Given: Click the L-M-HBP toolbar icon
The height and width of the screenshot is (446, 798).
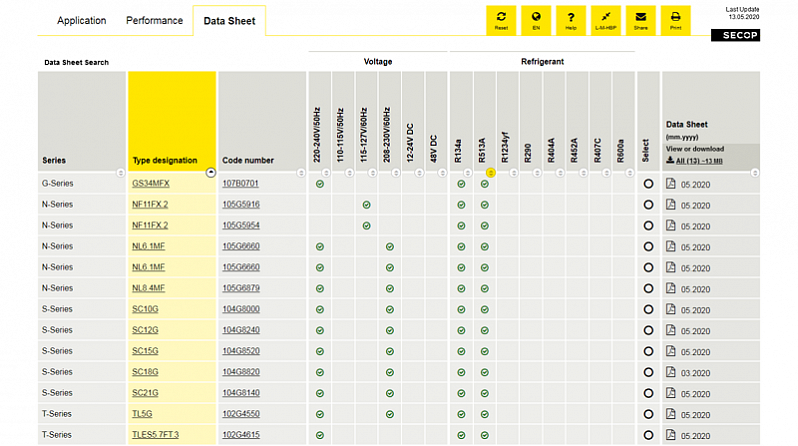Looking at the screenshot, I should [606, 20].
